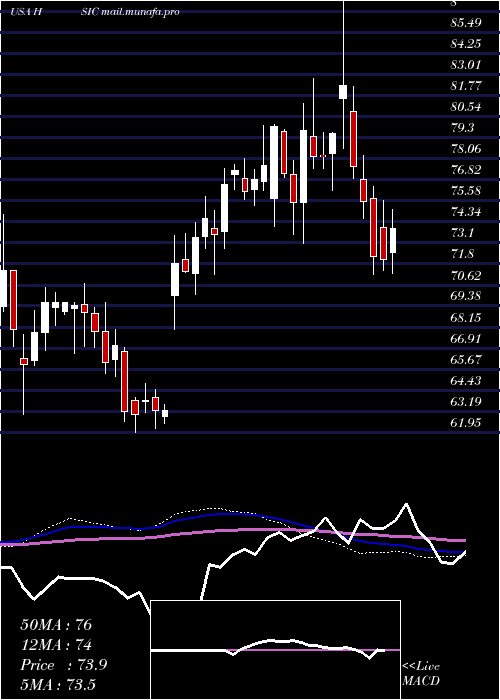
Task: Click the 50MA : 76 readout
Action: click(56, 625)
